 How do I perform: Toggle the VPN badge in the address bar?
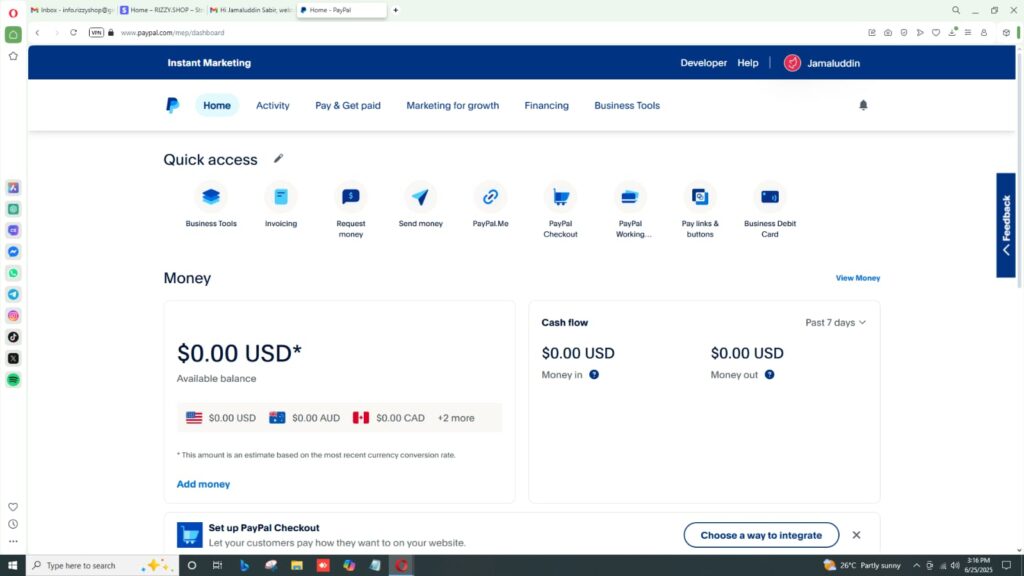click(x=96, y=32)
